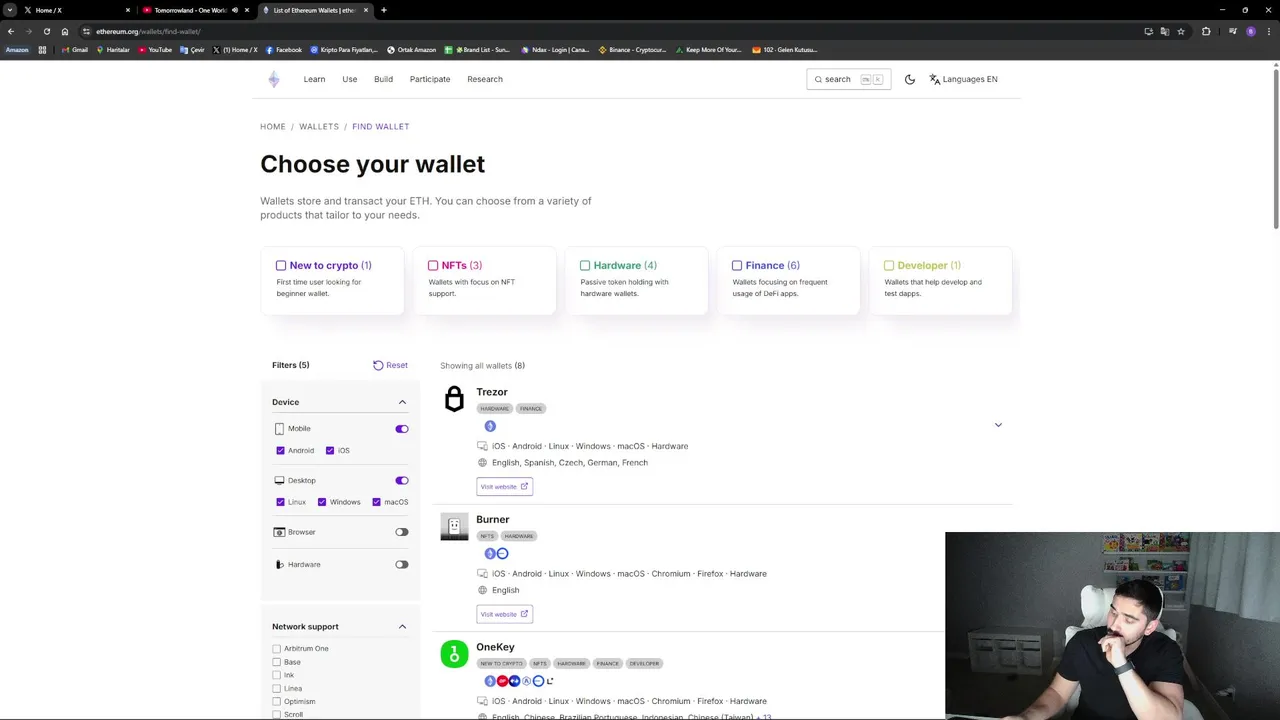Open the Research menu

(x=485, y=79)
